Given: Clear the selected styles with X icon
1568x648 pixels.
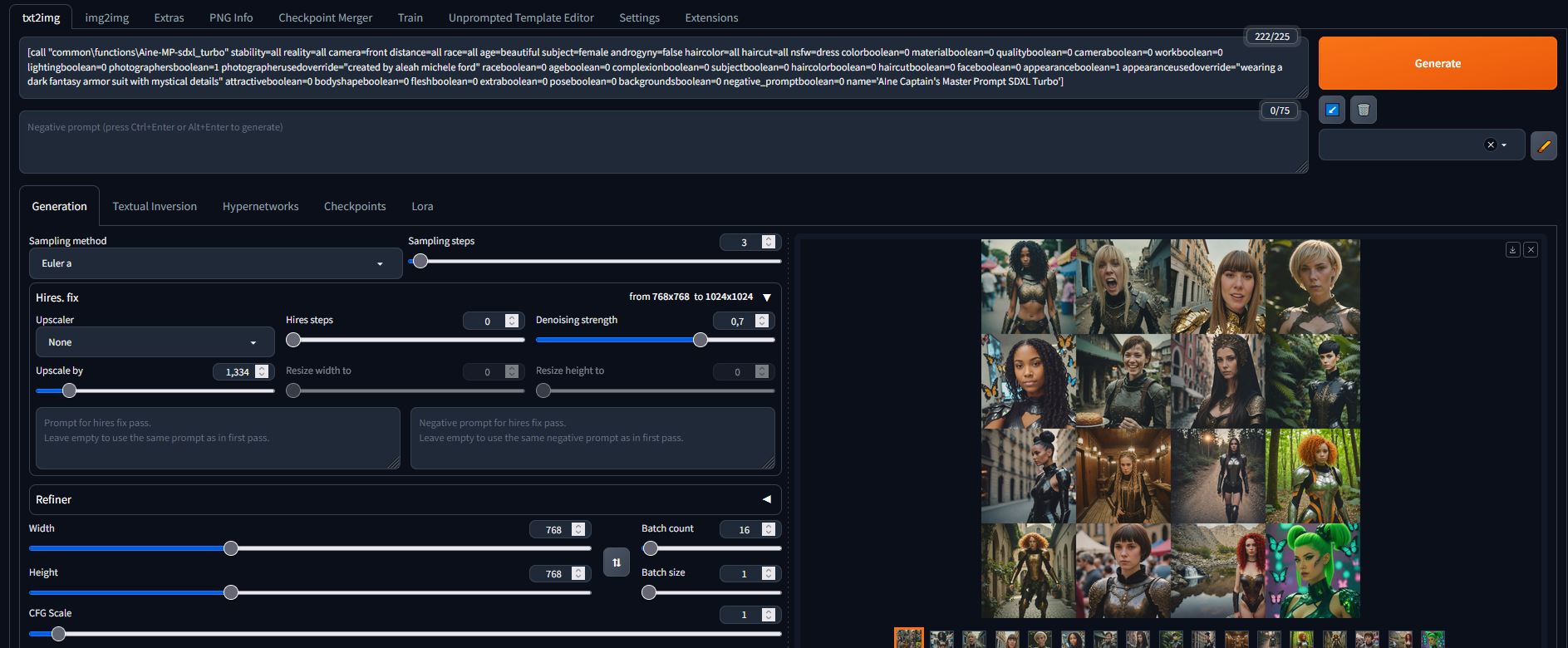Looking at the screenshot, I should click(1490, 145).
